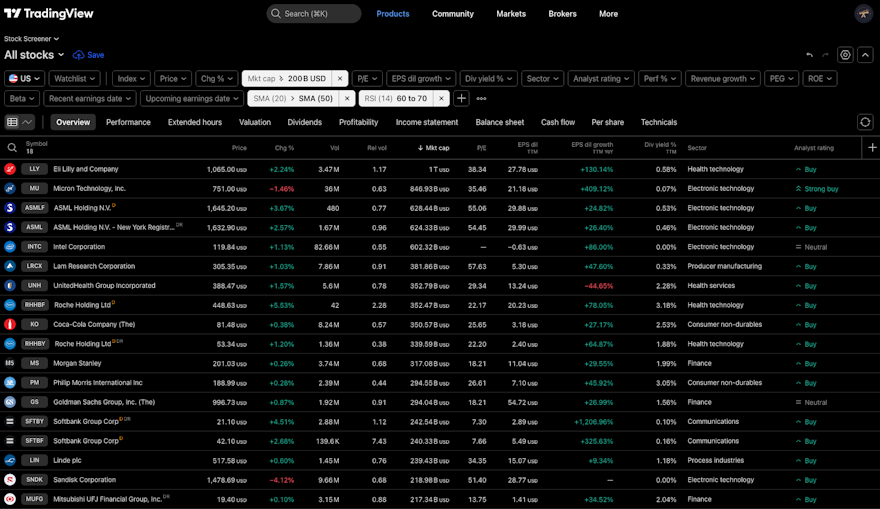Image resolution: width=880 pixels, height=509 pixels.
Task: Open the US country dropdown
Action: tap(25, 79)
